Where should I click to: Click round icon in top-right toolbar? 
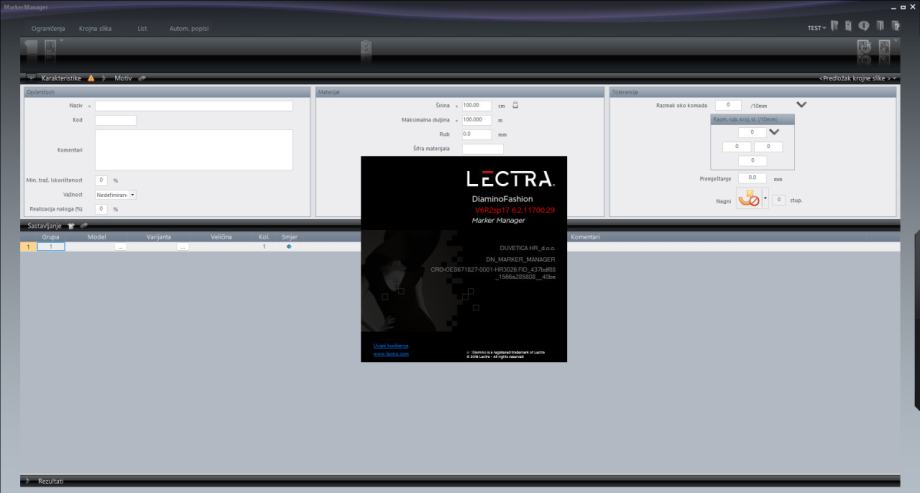click(x=864, y=26)
